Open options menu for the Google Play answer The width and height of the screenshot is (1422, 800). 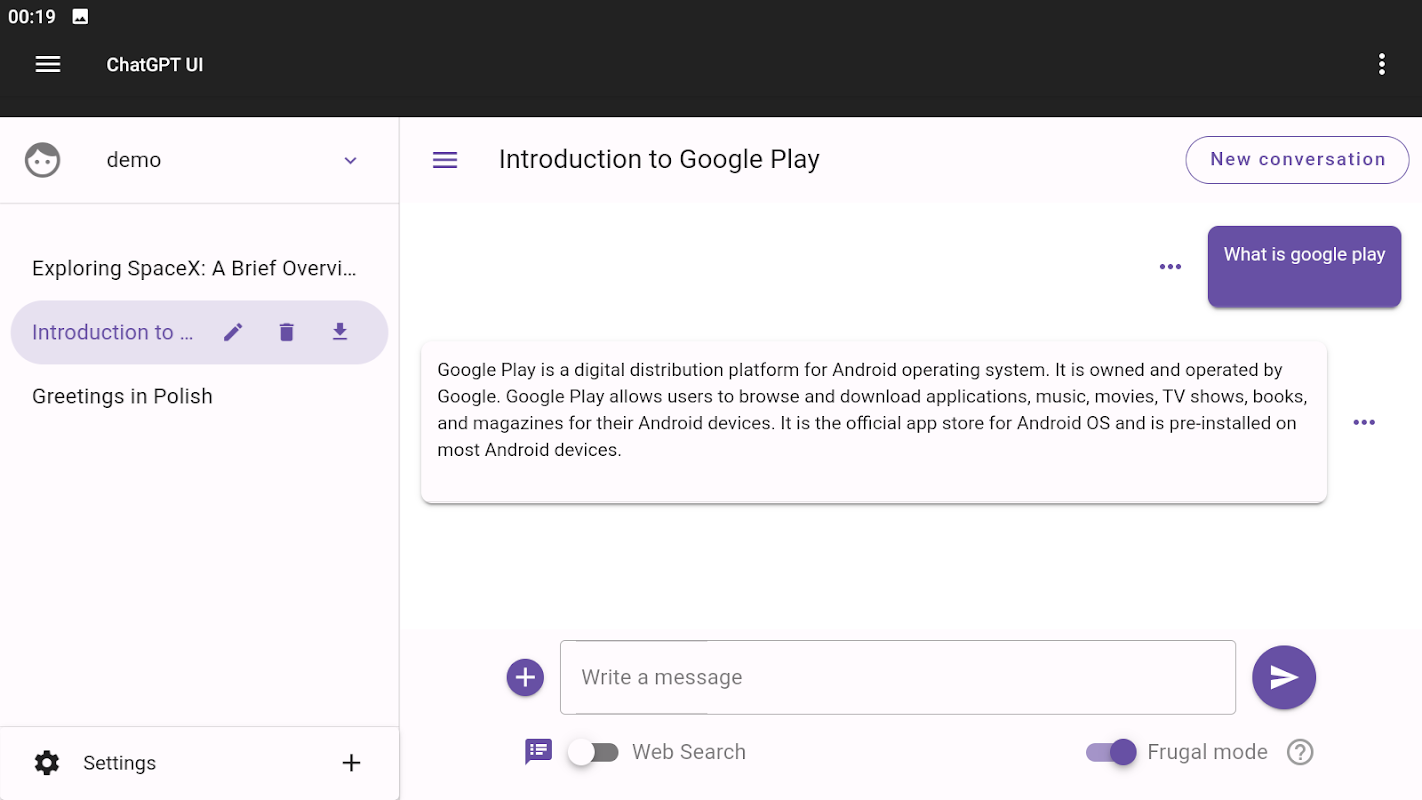[1364, 423]
